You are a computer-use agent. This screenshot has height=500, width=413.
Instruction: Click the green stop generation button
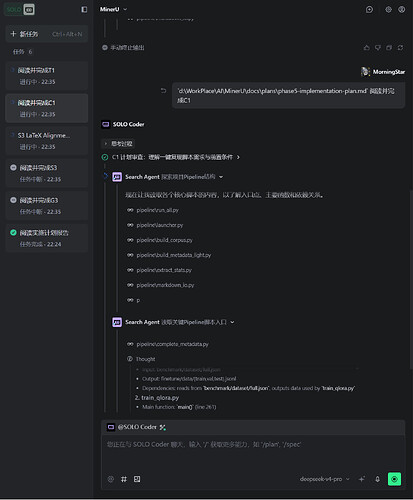pyautogui.click(x=394, y=479)
